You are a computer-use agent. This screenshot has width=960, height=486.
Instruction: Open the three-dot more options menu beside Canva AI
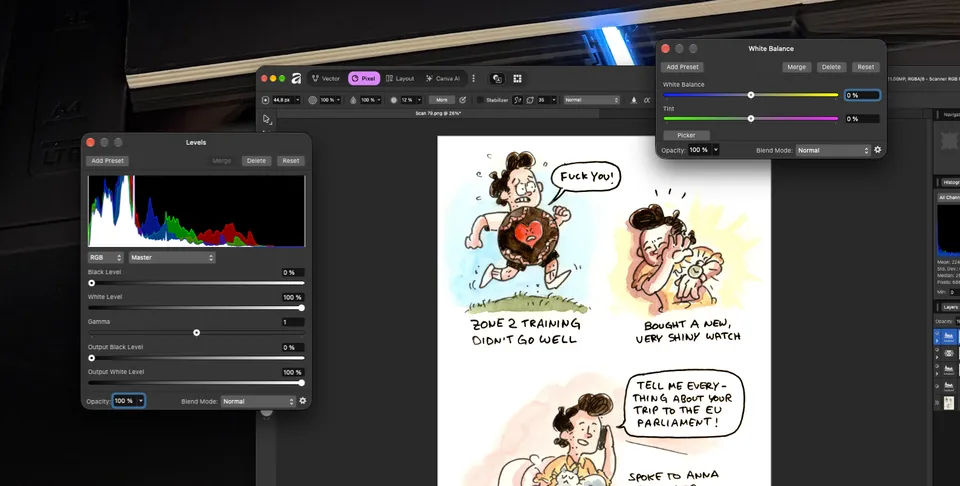tap(473, 78)
